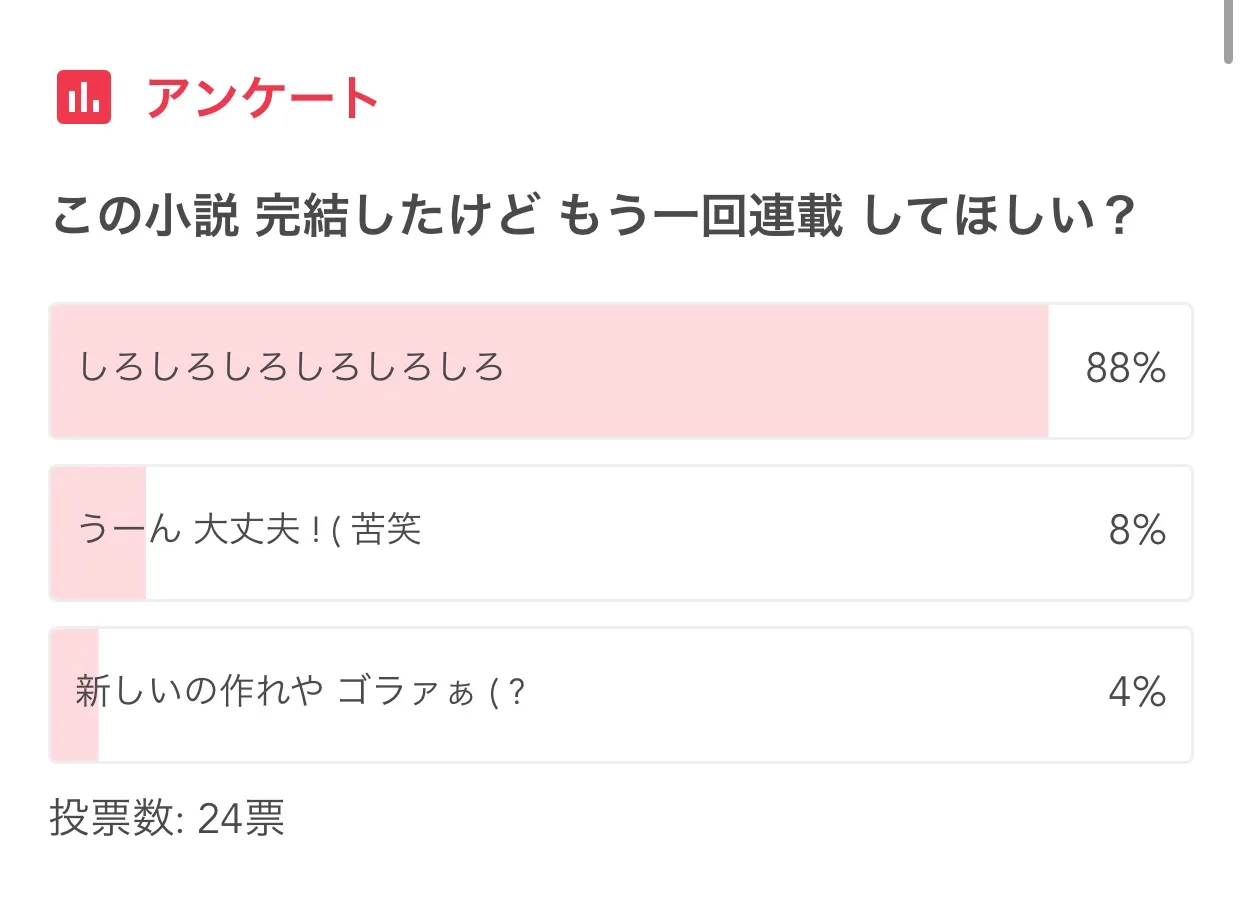Click the 投票数: 24票 vote count text
Viewport: 1242px width, 924px height.
(167, 819)
